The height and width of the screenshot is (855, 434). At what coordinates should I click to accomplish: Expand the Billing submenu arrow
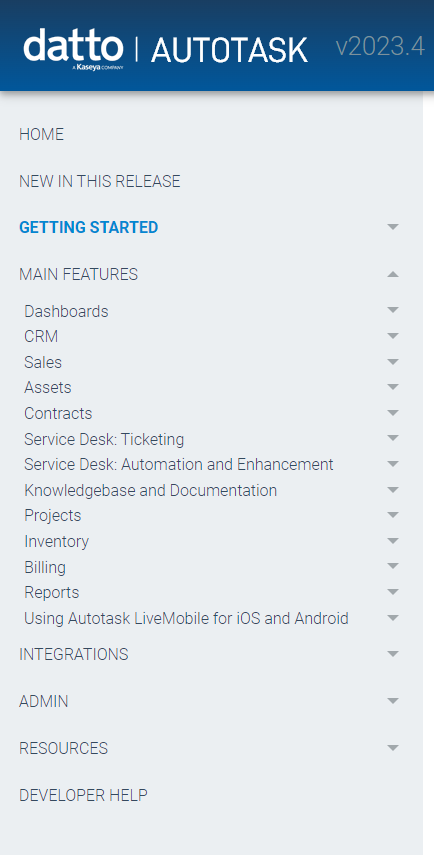(x=393, y=567)
